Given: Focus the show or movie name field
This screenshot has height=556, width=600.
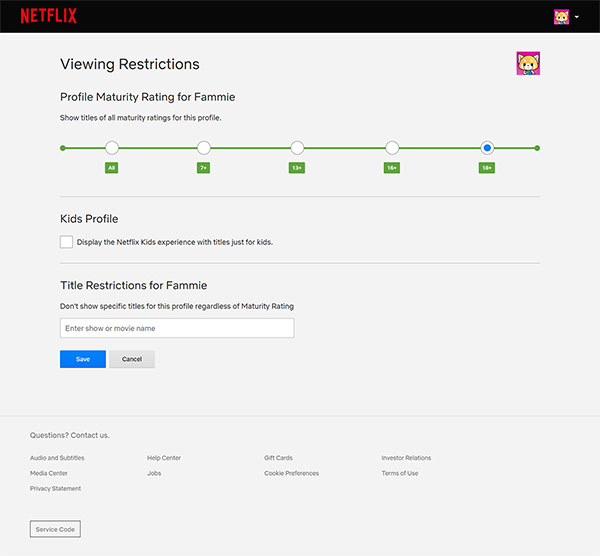Looking at the screenshot, I should point(177,328).
